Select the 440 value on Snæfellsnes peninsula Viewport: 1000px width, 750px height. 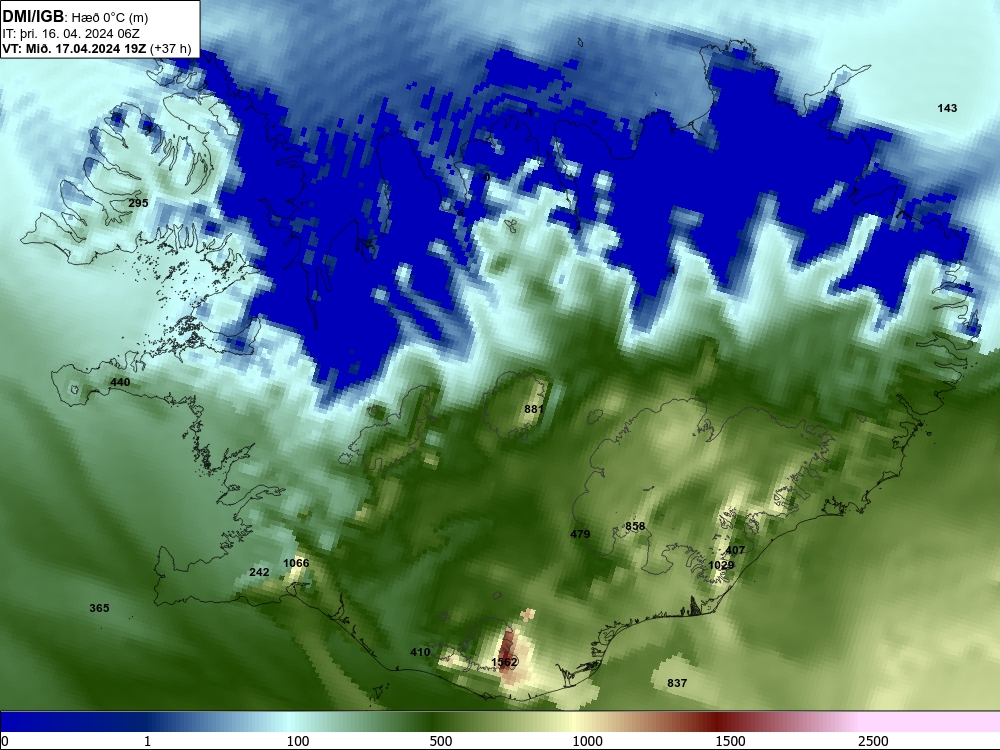point(120,382)
